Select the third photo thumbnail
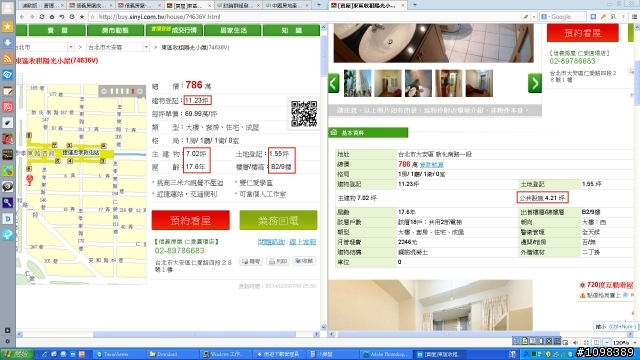The image size is (640, 360). [x=418, y=83]
